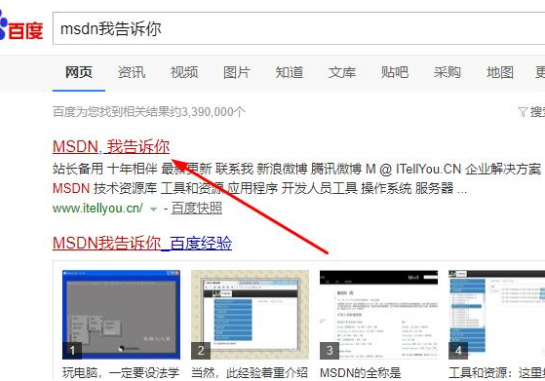Select the 采购 tab
The width and height of the screenshot is (545, 381).
(x=447, y=72)
